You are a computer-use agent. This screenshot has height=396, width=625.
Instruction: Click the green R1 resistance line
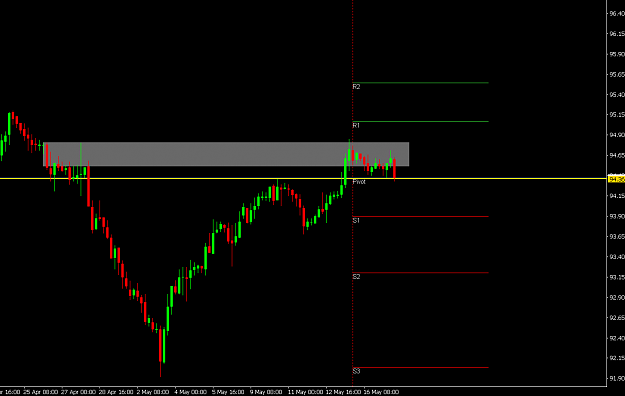tap(421, 121)
